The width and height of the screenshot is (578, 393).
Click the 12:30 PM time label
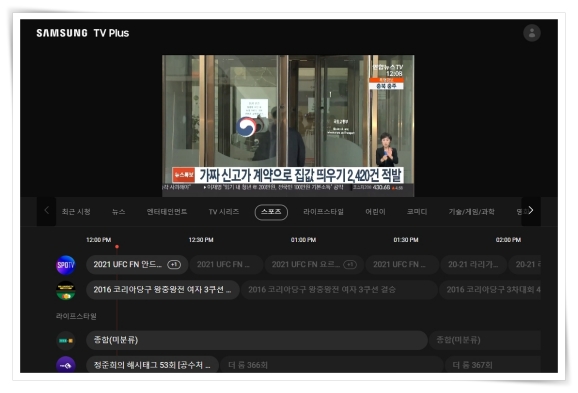(x=201, y=240)
